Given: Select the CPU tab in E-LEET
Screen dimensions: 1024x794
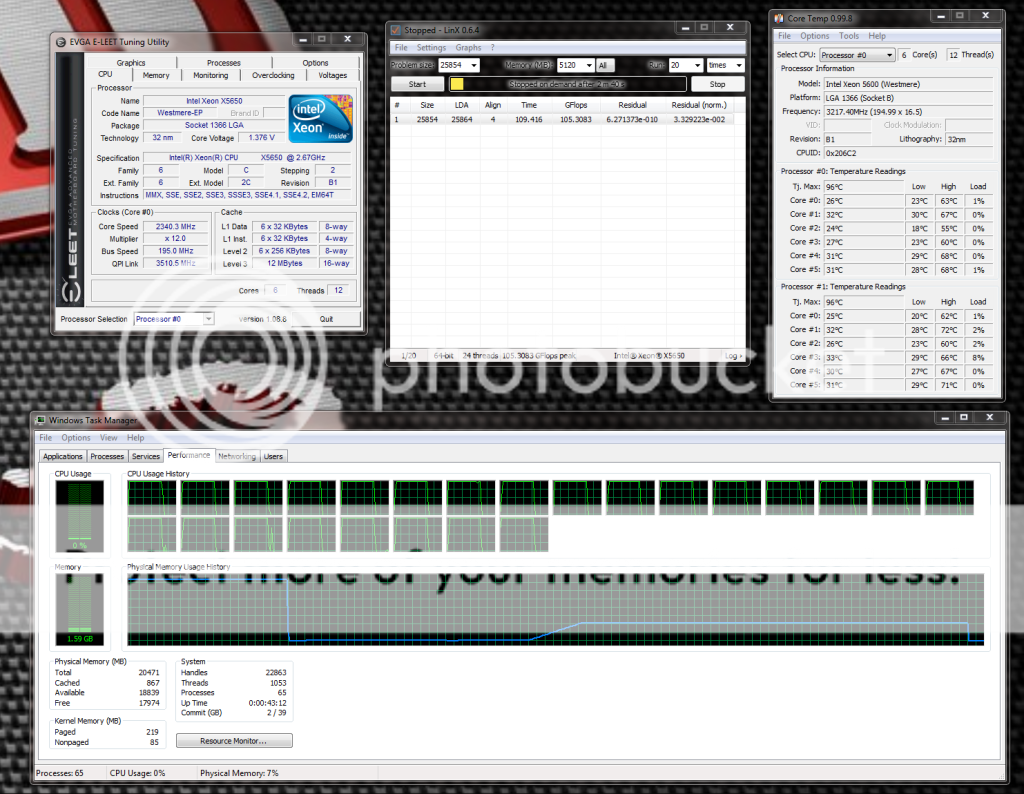Looking at the screenshot, I should click(x=105, y=74).
